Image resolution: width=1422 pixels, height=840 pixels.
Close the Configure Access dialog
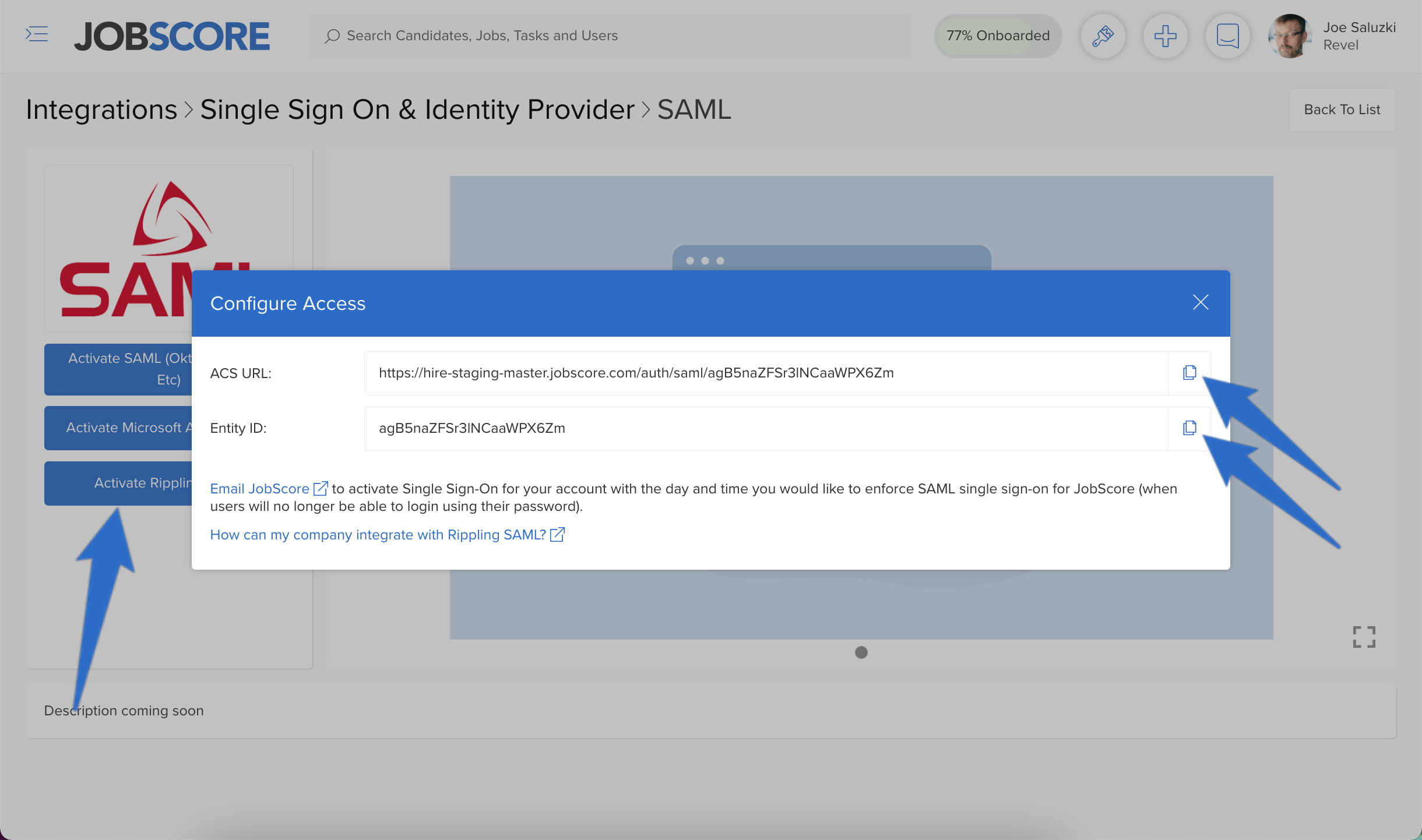pos(1201,302)
